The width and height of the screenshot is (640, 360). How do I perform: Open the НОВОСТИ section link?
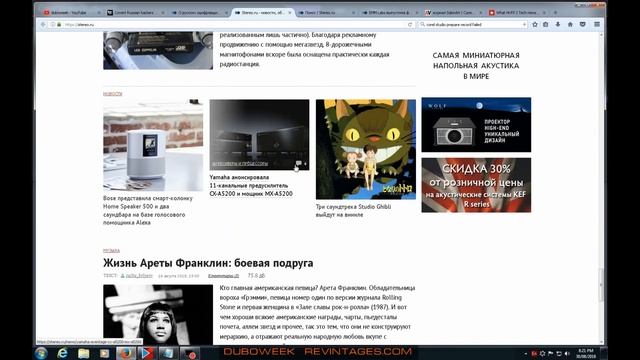(113, 94)
